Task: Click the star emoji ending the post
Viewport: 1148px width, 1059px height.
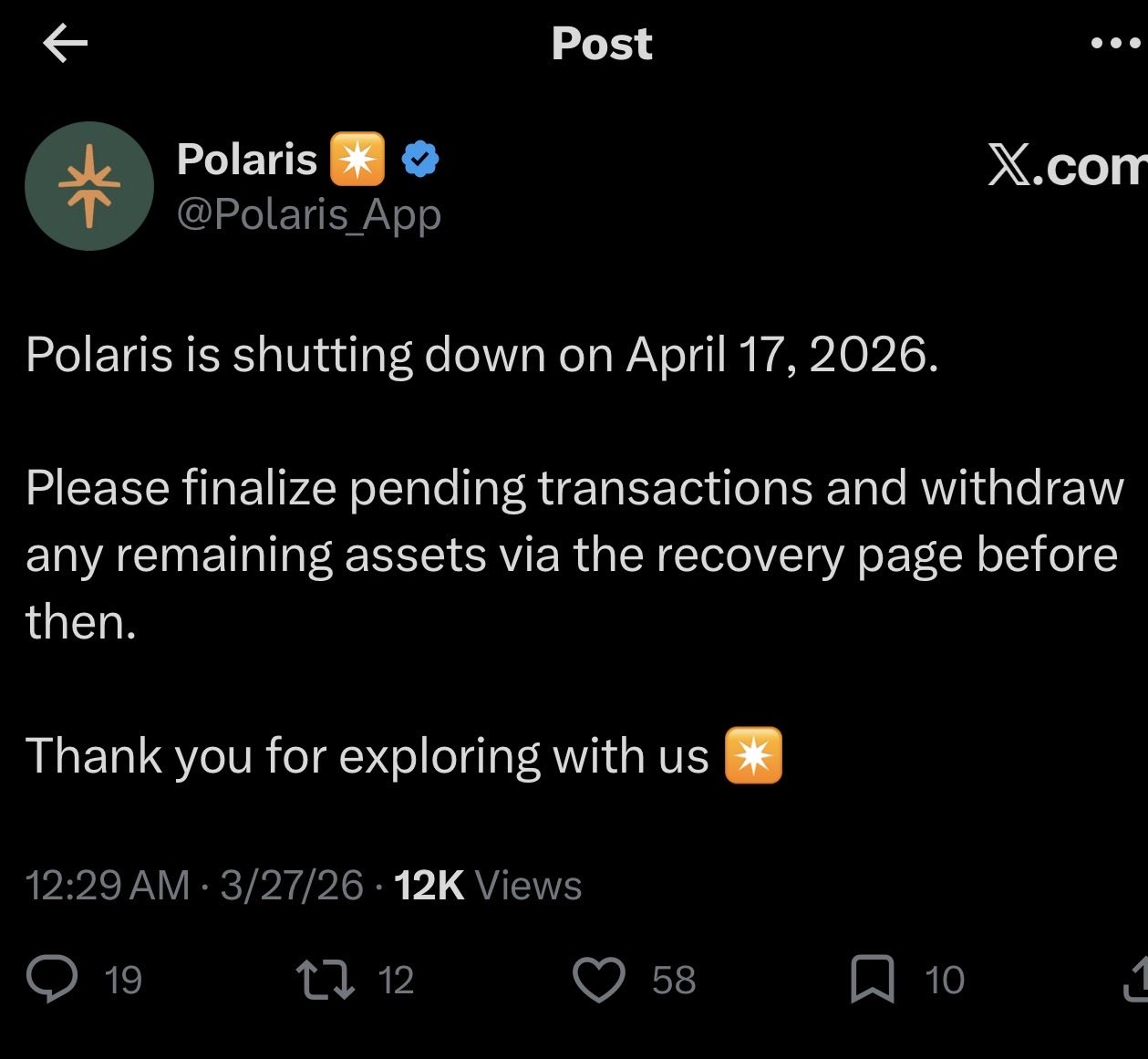Action: pyautogui.click(x=753, y=756)
